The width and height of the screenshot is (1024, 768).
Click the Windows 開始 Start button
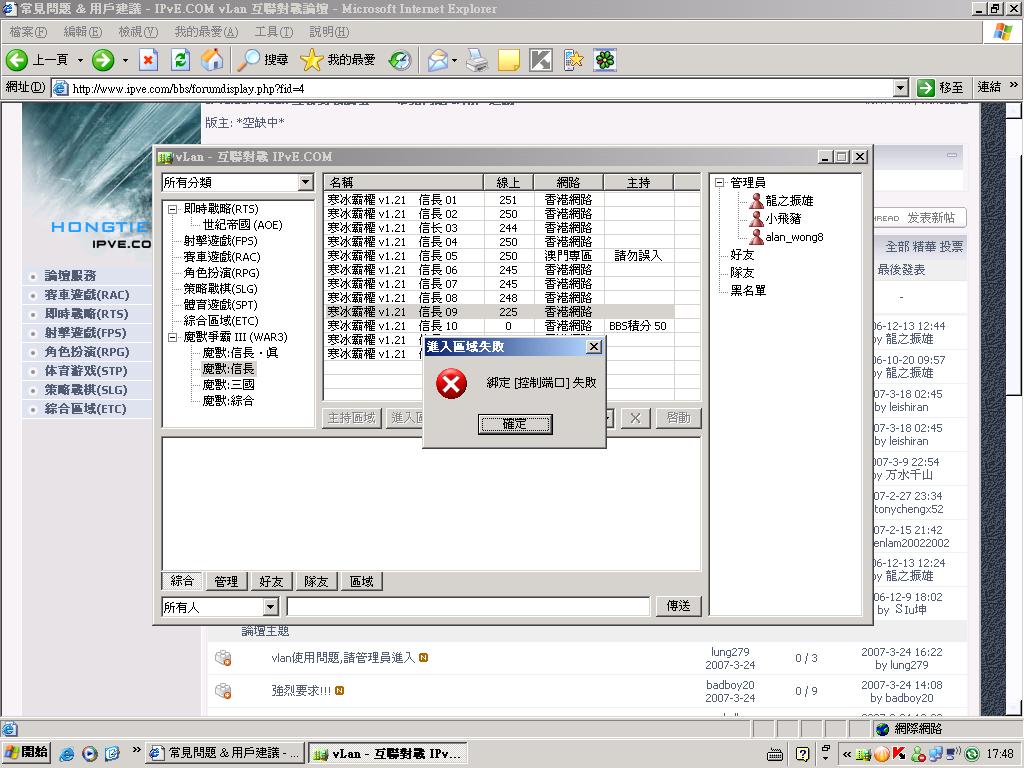(x=27, y=753)
